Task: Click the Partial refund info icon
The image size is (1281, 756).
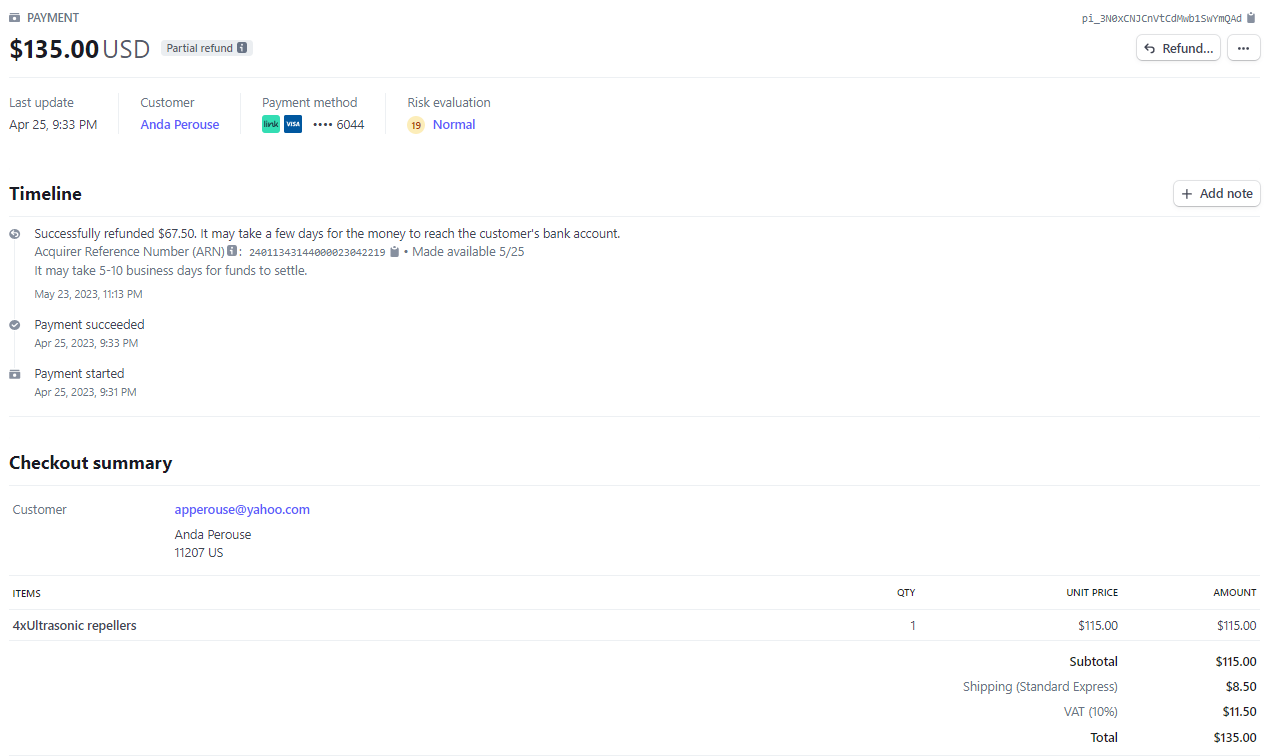Action: point(242,48)
